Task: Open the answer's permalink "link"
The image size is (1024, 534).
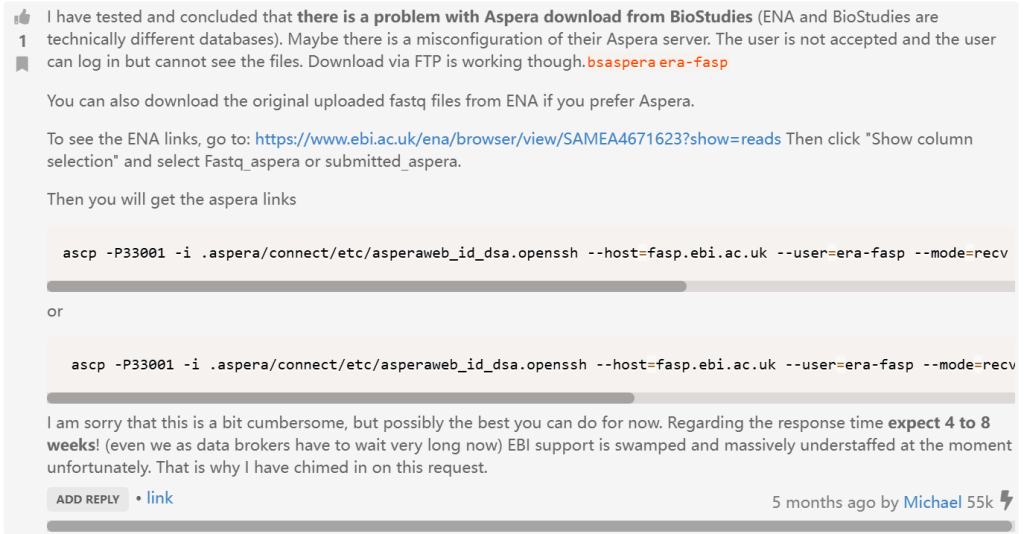Action: pos(160,498)
